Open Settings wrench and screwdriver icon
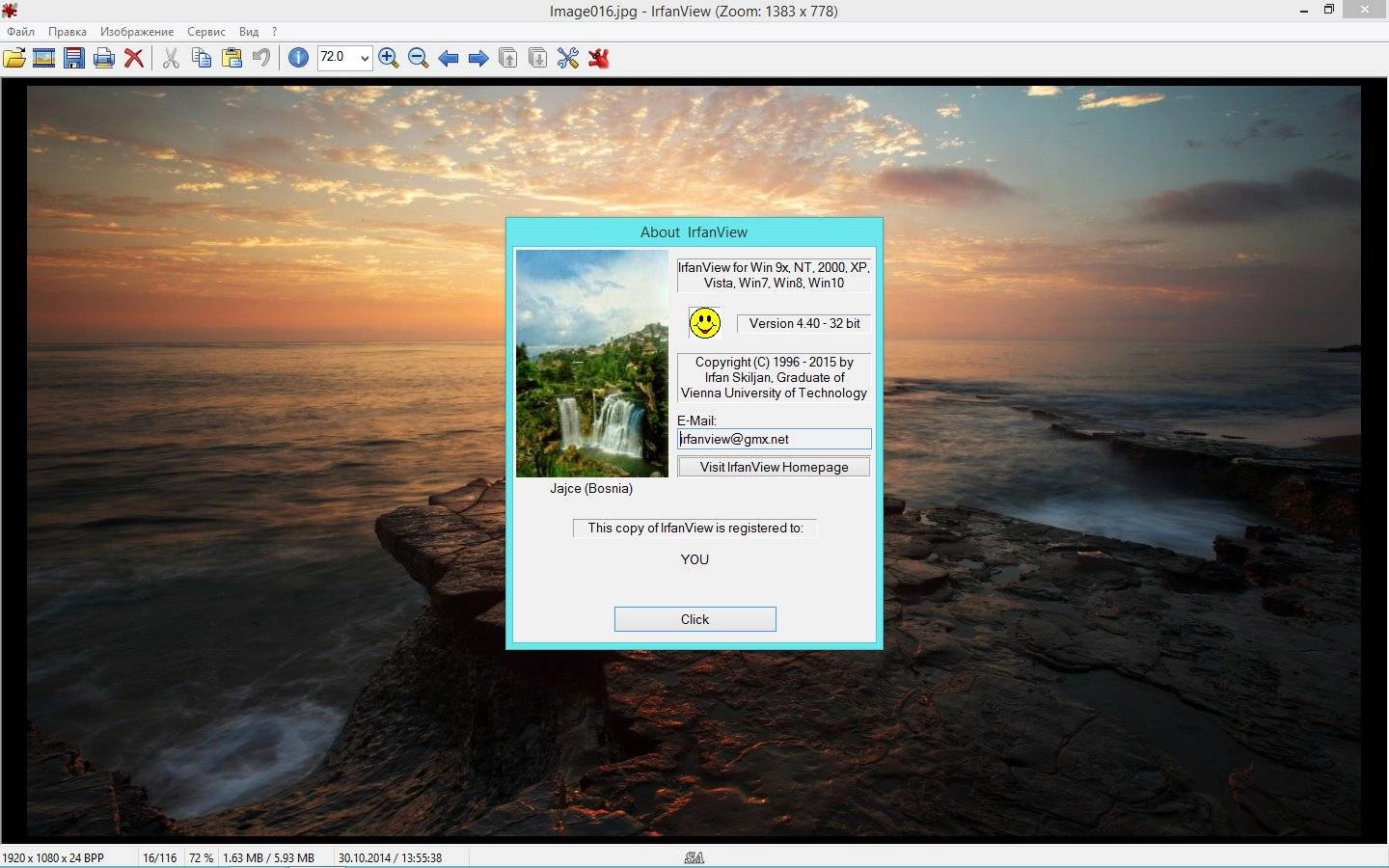 567,58
